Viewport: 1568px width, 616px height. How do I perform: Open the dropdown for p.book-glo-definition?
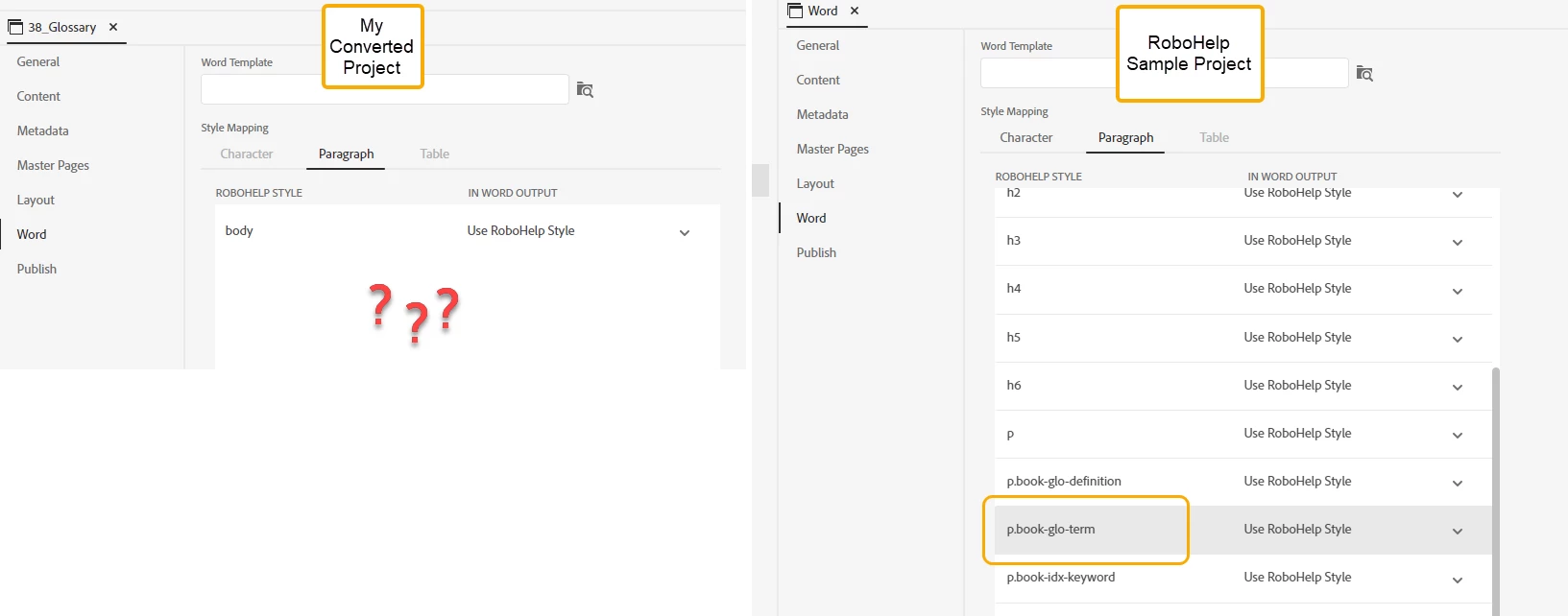1458,483
